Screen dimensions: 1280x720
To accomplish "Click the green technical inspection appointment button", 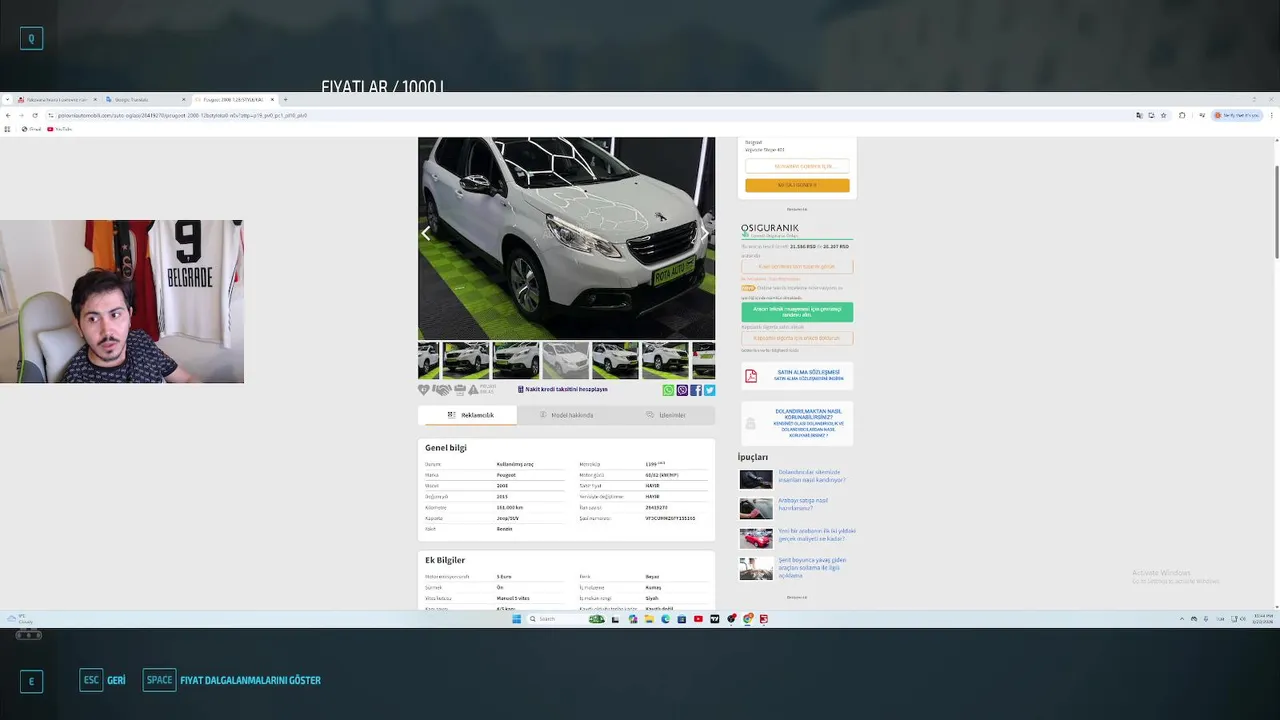I will pos(797,312).
